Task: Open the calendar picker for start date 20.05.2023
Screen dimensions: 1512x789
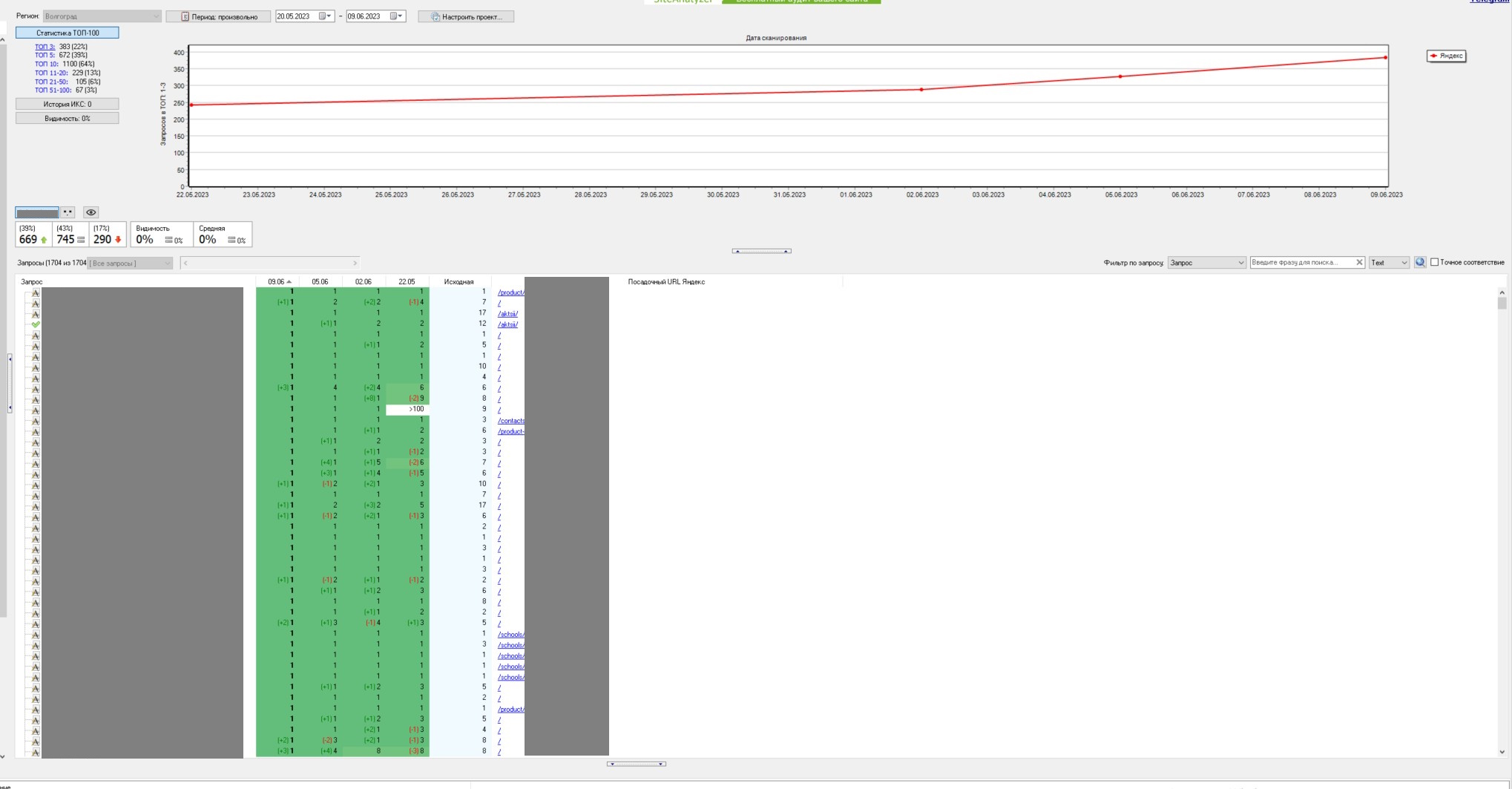Action: pyautogui.click(x=325, y=16)
